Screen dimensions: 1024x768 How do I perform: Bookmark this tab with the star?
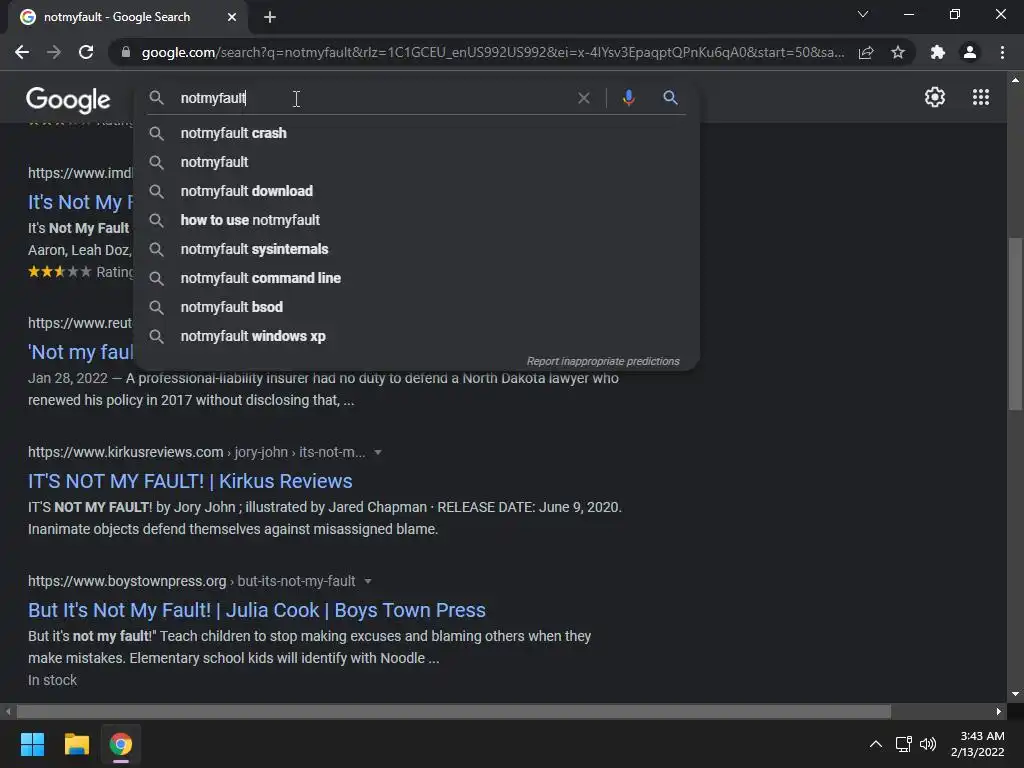click(x=898, y=52)
